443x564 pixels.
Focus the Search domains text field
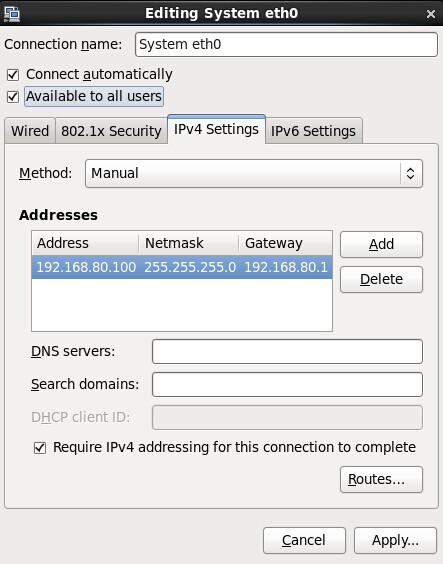pos(287,385)
